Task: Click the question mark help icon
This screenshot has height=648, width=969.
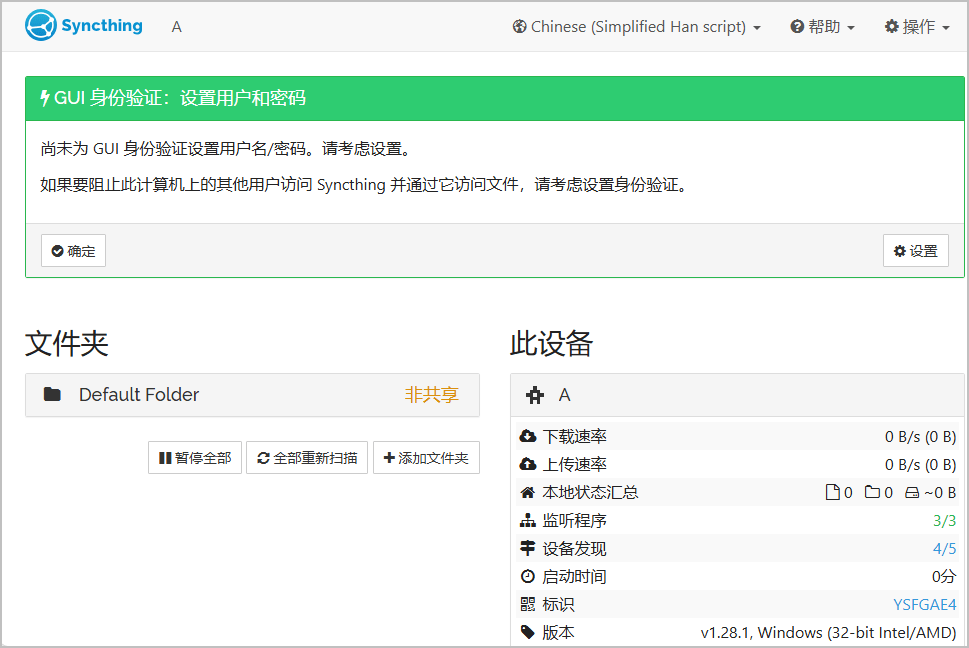Action: click(x=797, y=27)
